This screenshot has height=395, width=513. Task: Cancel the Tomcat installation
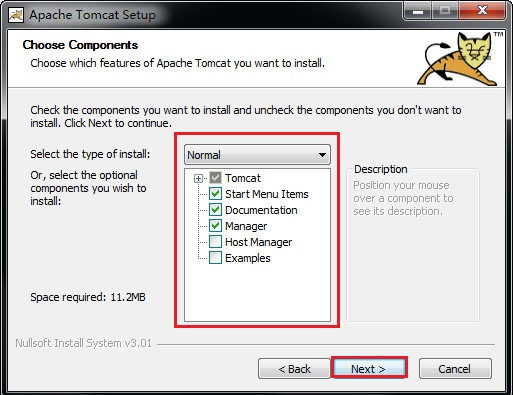455,369
